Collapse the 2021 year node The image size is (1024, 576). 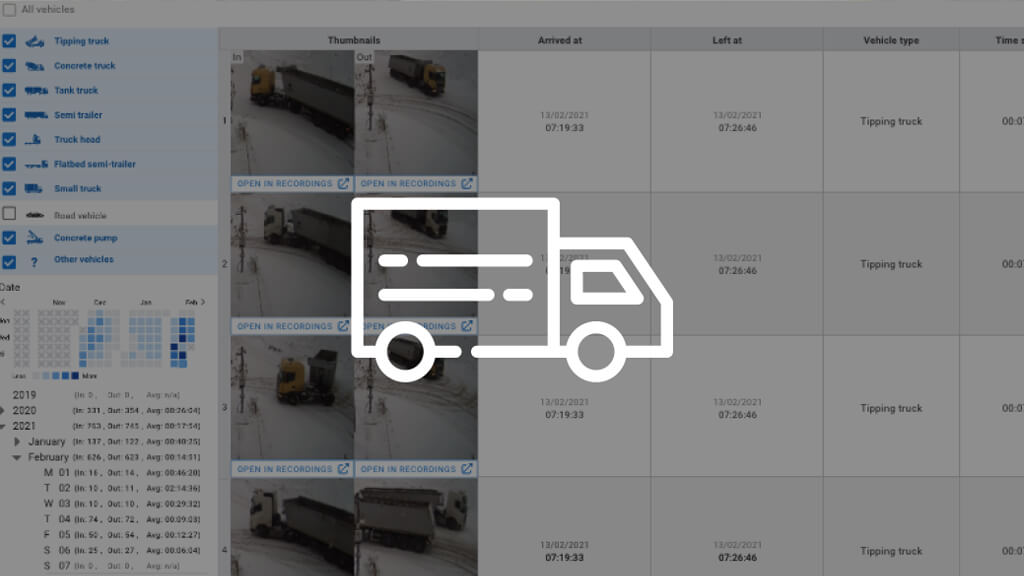pos(2,426)
